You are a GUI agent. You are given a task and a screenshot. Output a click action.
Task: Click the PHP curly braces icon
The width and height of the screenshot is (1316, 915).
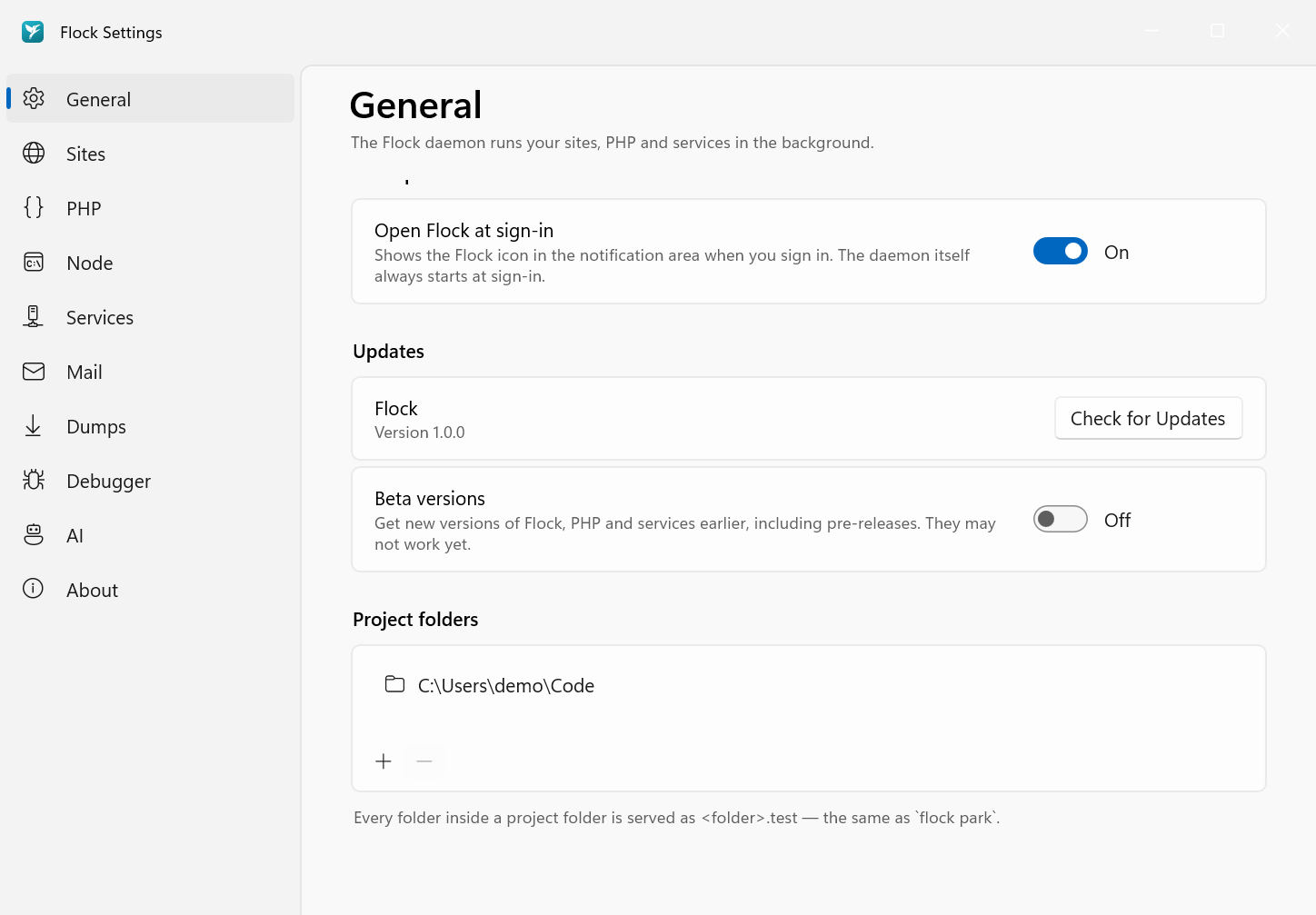coord(34,207)
